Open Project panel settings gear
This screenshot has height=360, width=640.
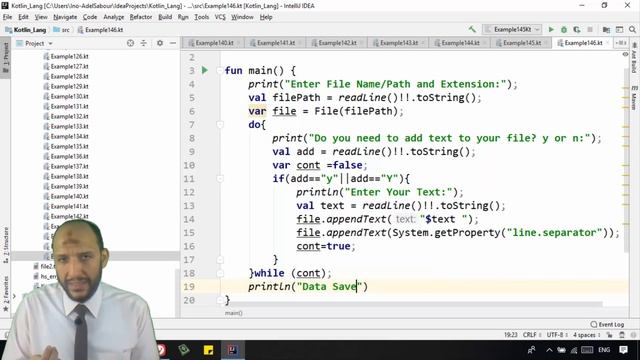tap(160, 43)
